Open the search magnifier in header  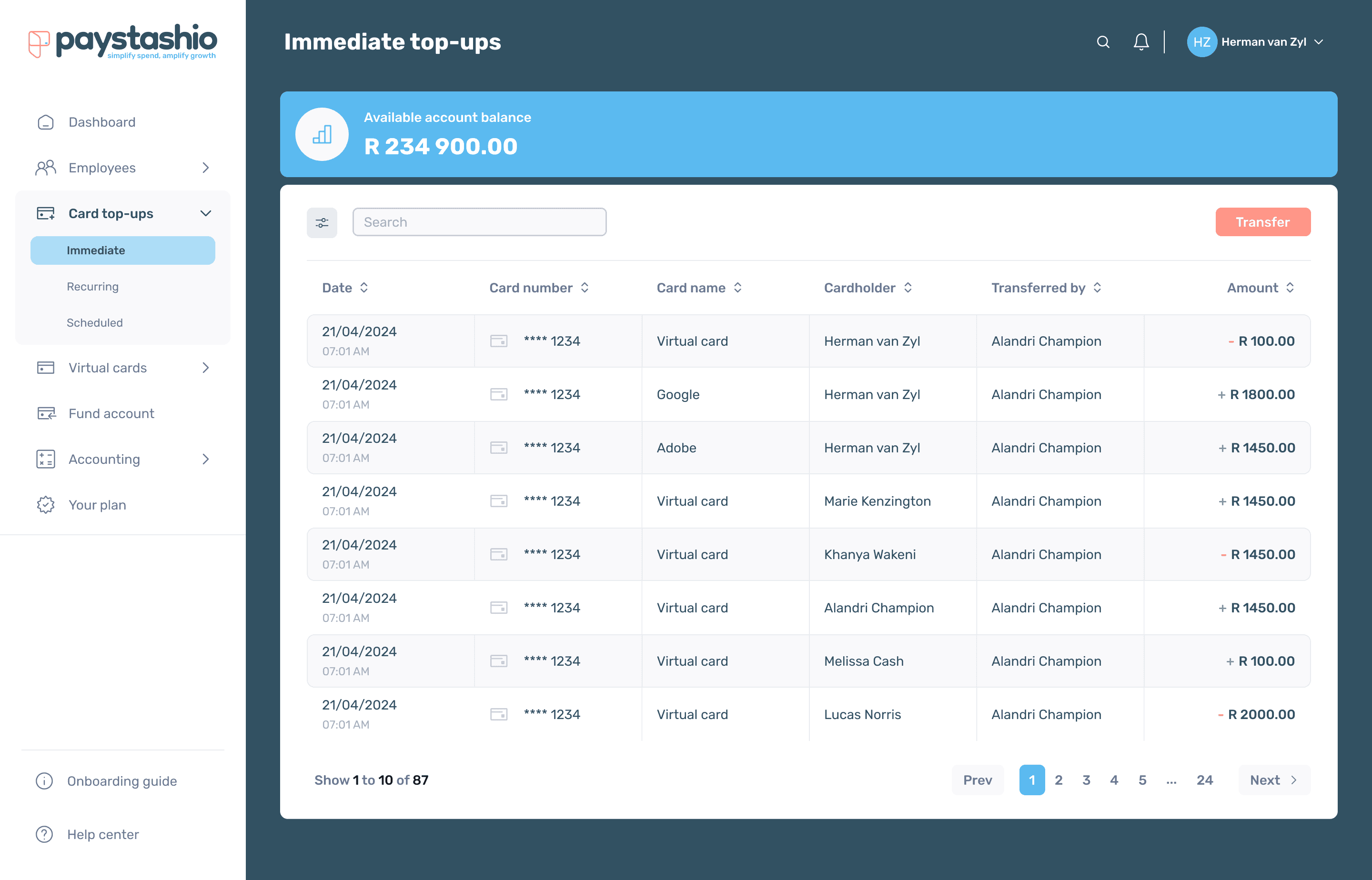click(1103, 42)
